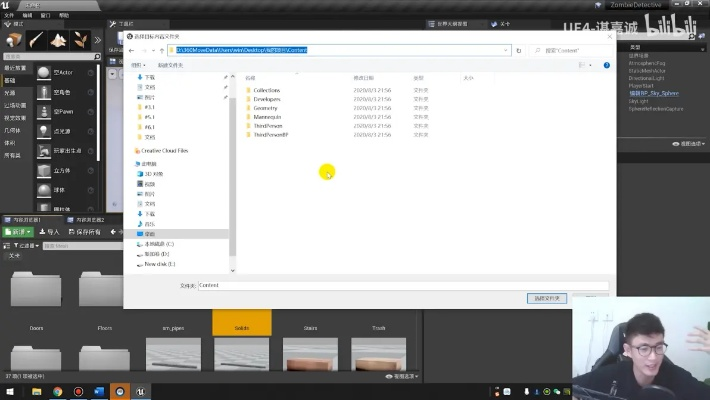
Task: Click the Select Folder button
Action: pos(547,298)
